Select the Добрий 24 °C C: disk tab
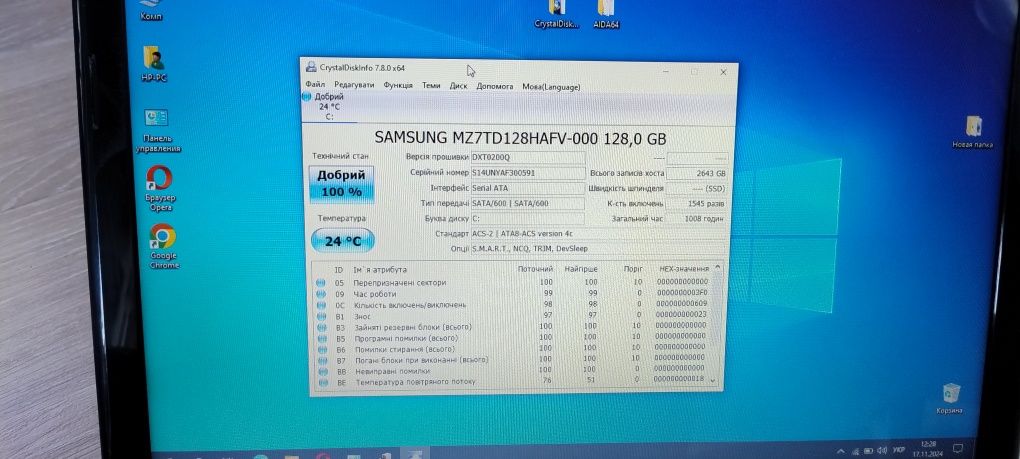The height and width of the screenshot is (459, 1020). click(329, 107)
